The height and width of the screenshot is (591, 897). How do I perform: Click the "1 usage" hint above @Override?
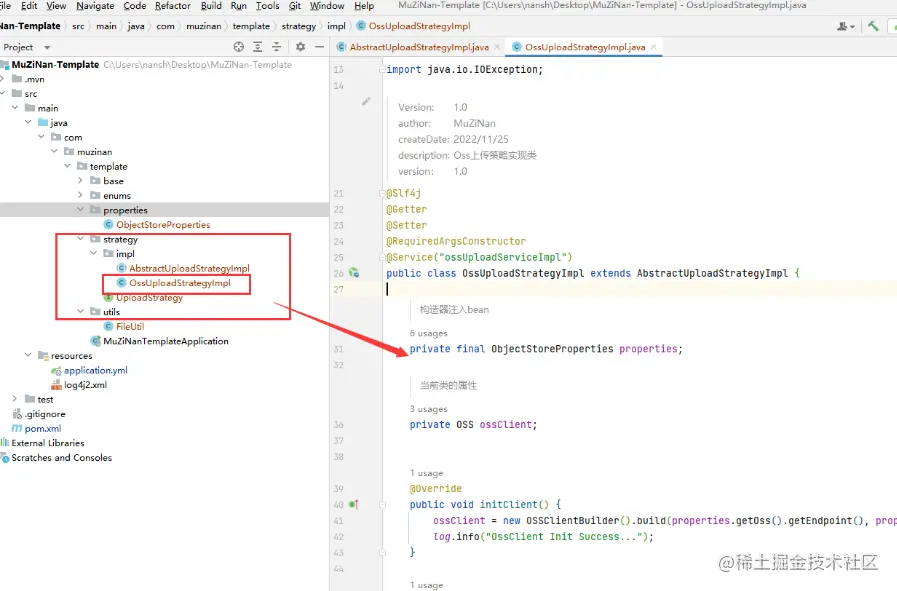coord(426,473)
